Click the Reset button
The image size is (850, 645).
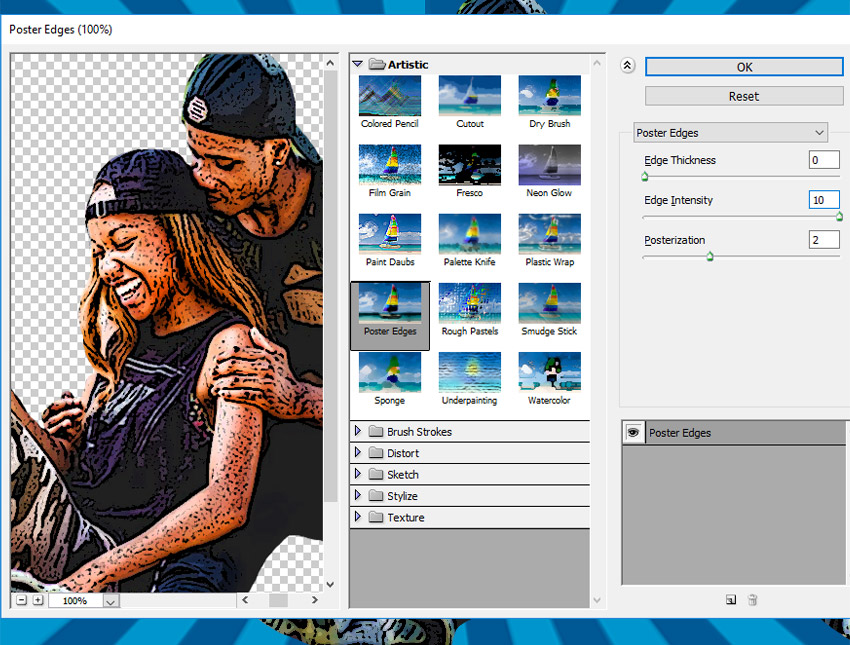coord(743,96)
